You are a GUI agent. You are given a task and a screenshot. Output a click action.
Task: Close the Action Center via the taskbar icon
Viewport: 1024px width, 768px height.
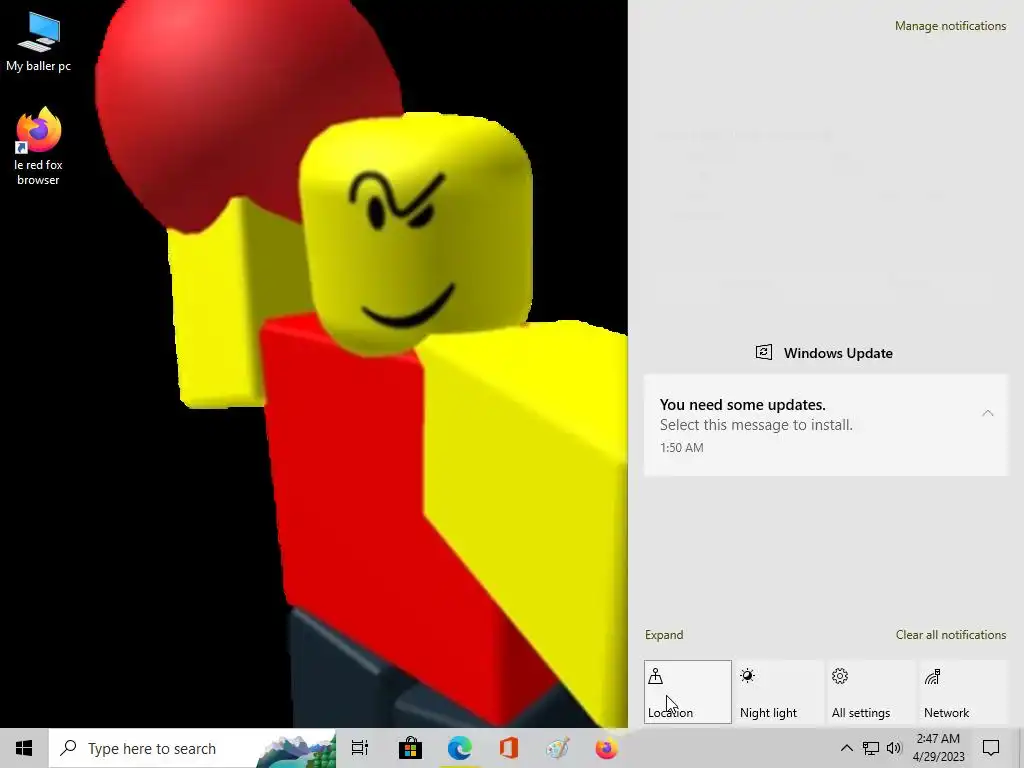click(x=991, y=748)
